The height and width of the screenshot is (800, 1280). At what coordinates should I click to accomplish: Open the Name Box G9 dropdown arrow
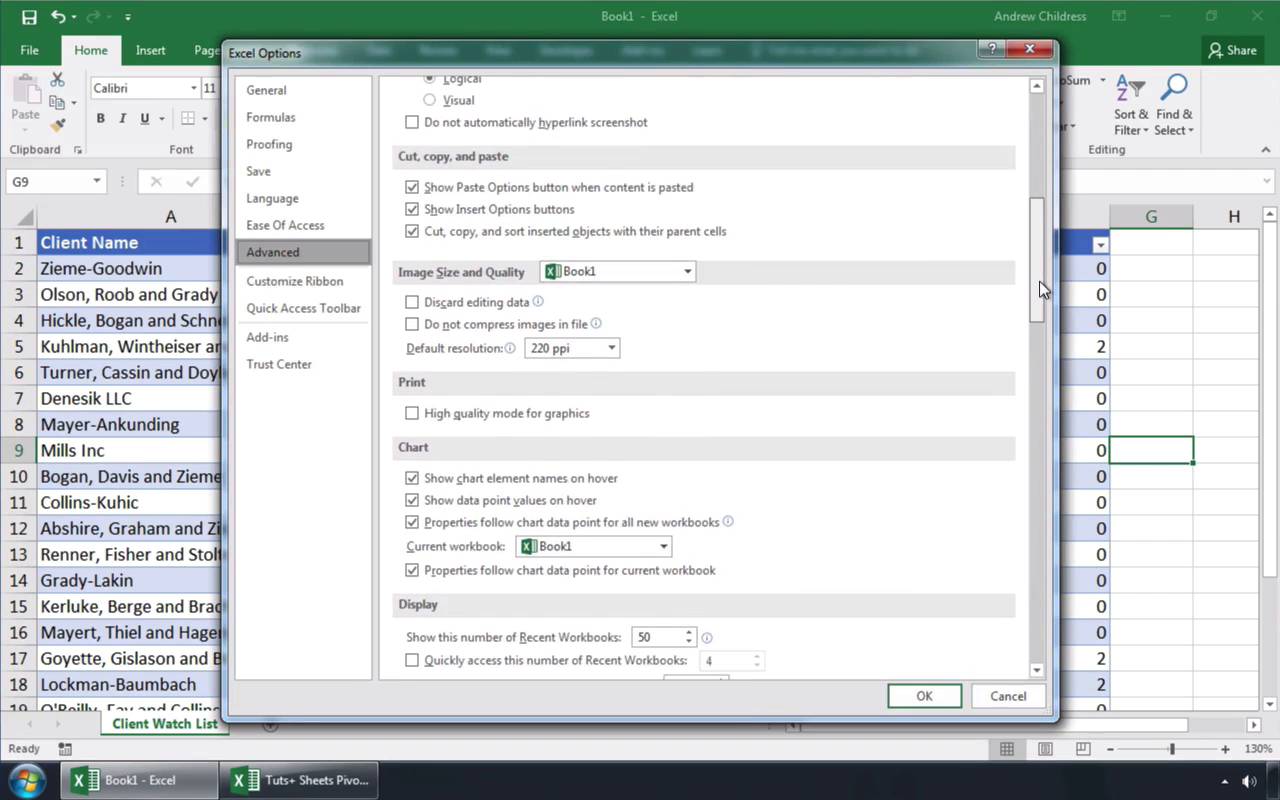coord(97,181)
